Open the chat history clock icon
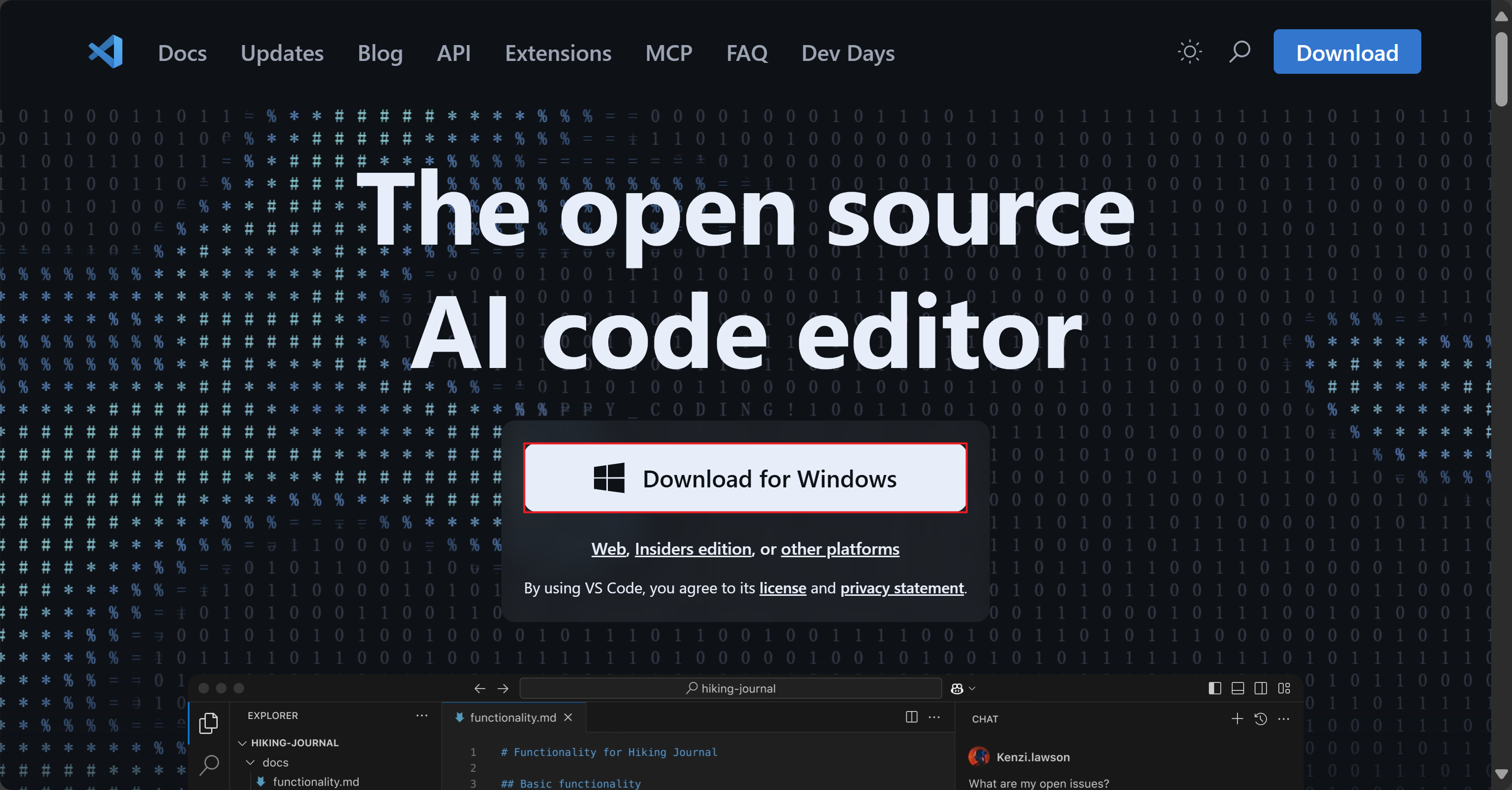The image size is (1512, 790). [1260, 718]
